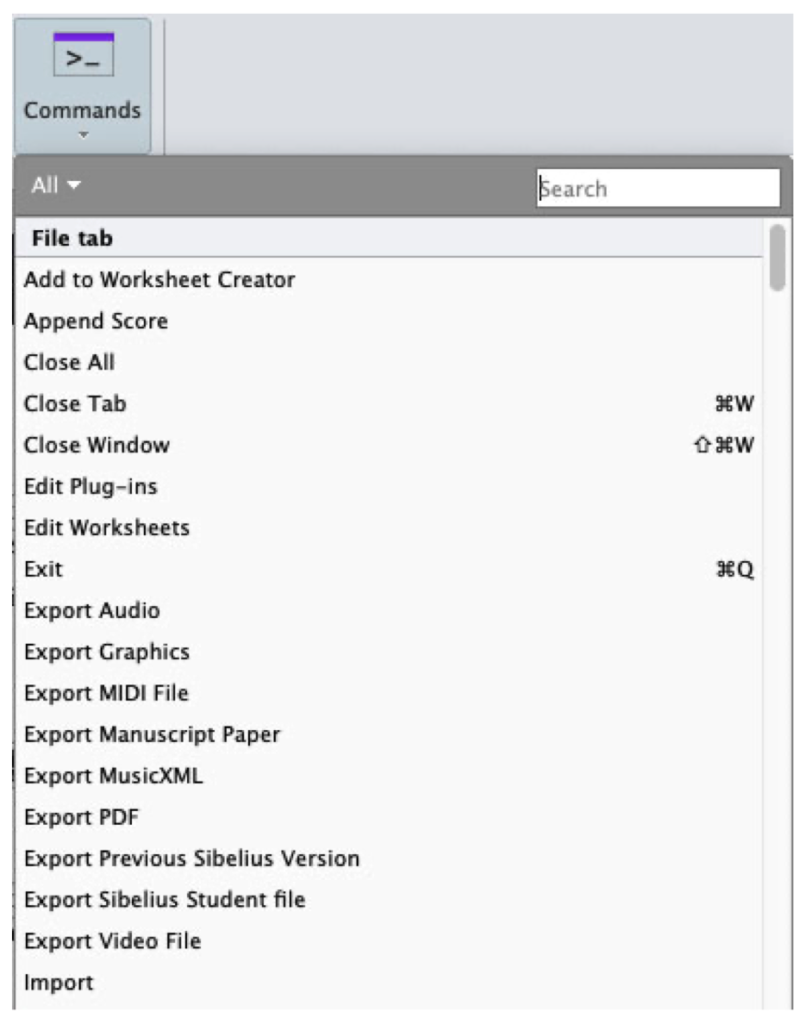Open the Edit Plug-ins command
The image size is (812, 1024).
pos(91,487)
